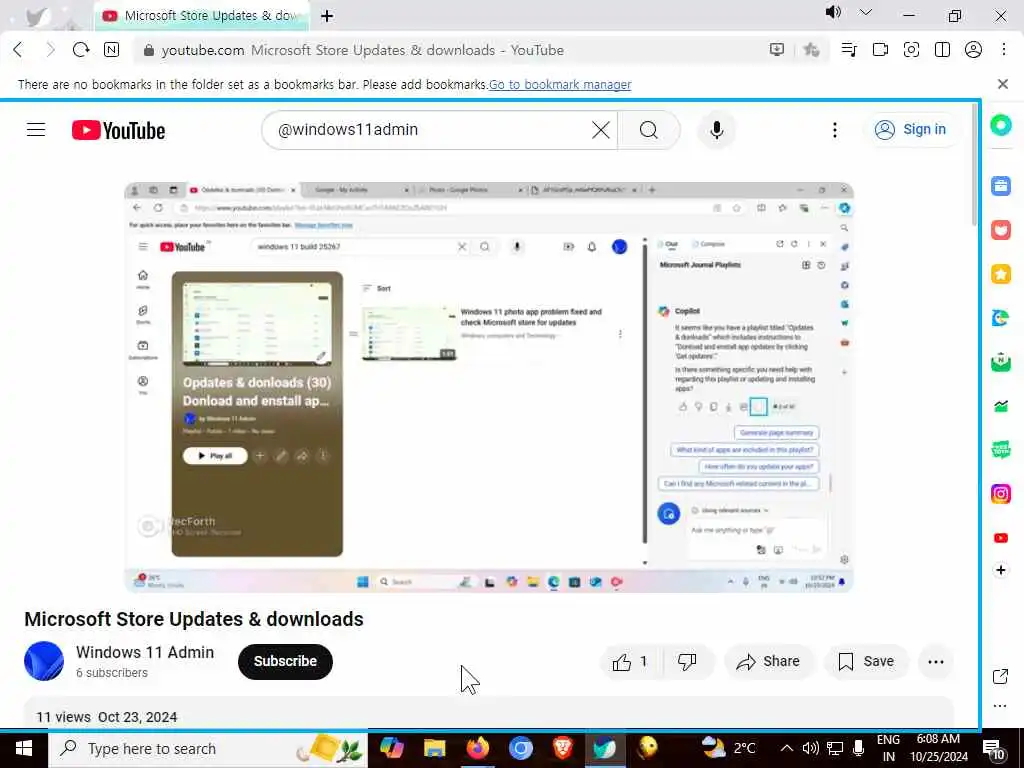Launch Brave browser from taskbar
Image resolution: width=1024 pixels, height=768 pixels.
click(x=563, y=748)
